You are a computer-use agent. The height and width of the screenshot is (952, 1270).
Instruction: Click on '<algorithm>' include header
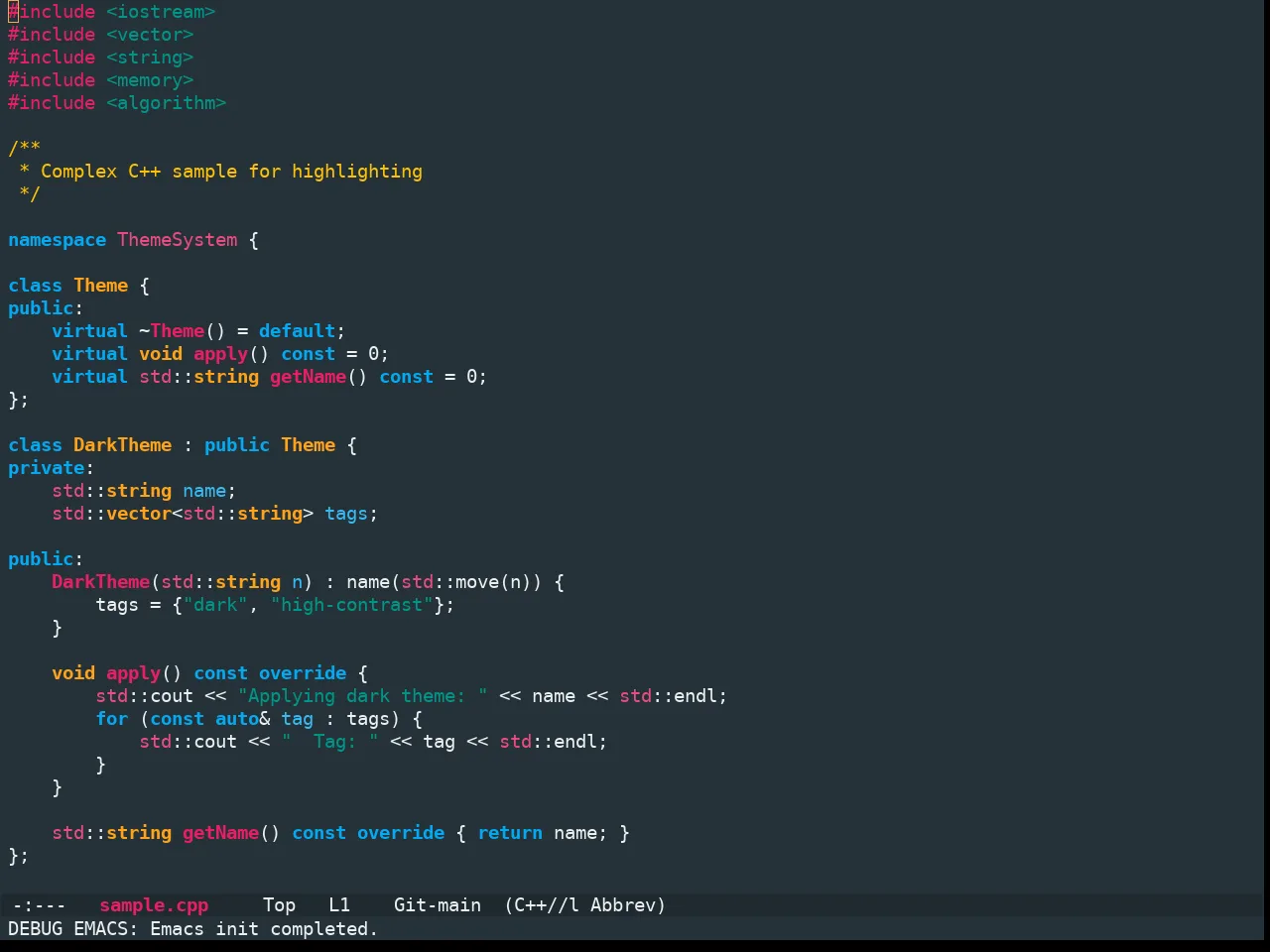tap(167, 103)
